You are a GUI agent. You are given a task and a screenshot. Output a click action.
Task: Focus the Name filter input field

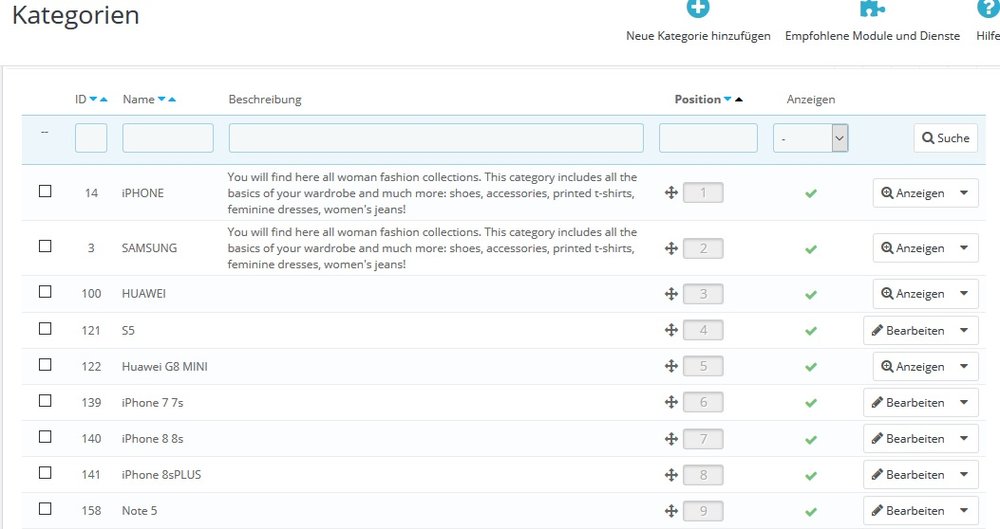[168, 138]
